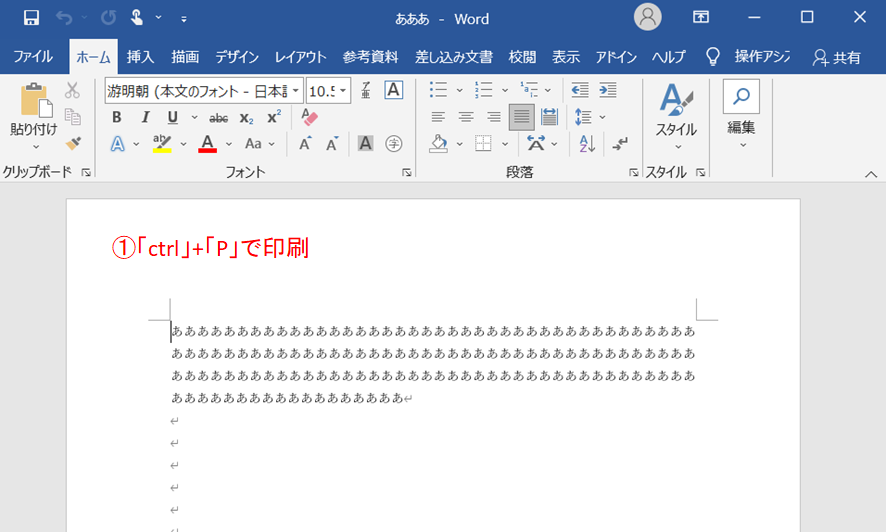Open the Change Case Aa menu
Screen dimensions: 886x532
coord(259,143)
